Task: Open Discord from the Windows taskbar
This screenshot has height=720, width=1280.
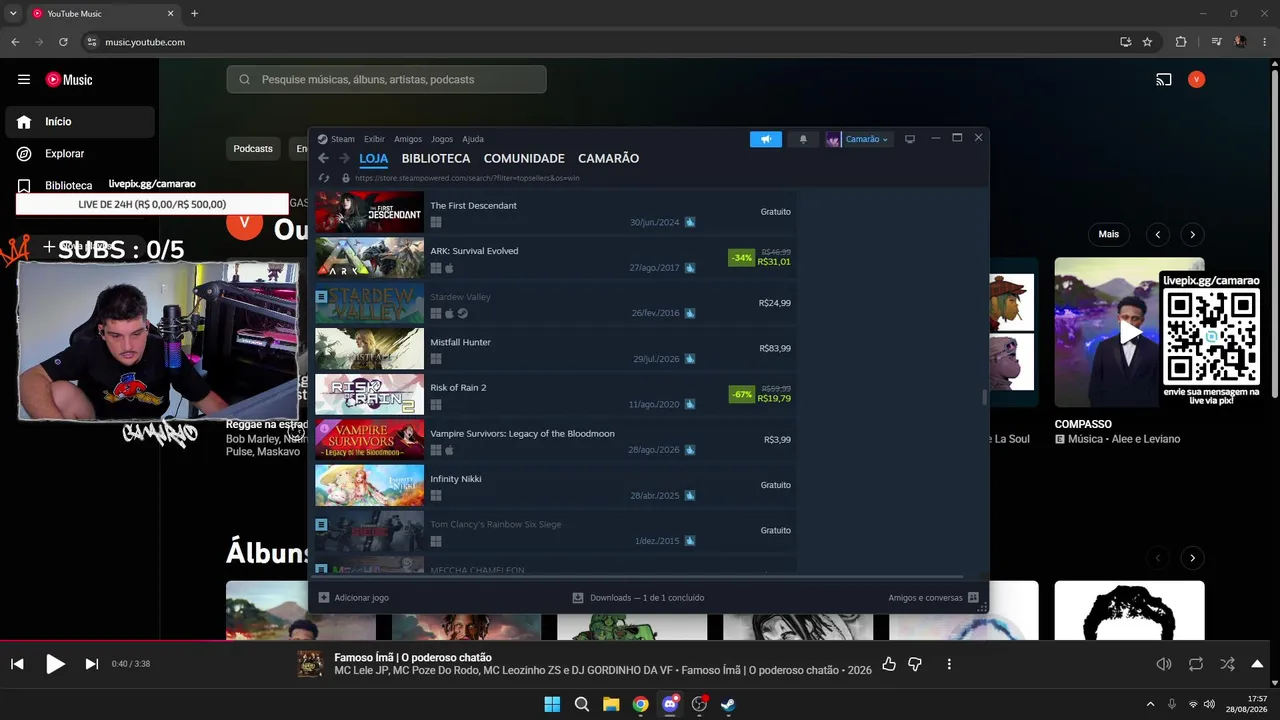Action: pos(670,704)
